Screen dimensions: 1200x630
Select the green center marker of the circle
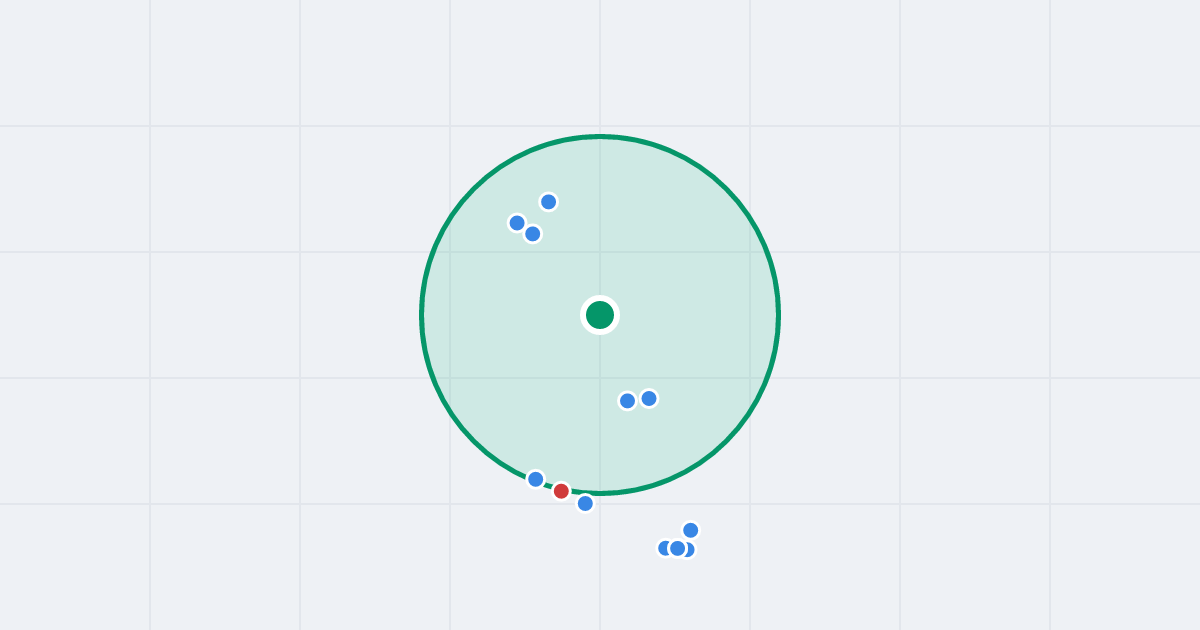click(x=600, y=315)
